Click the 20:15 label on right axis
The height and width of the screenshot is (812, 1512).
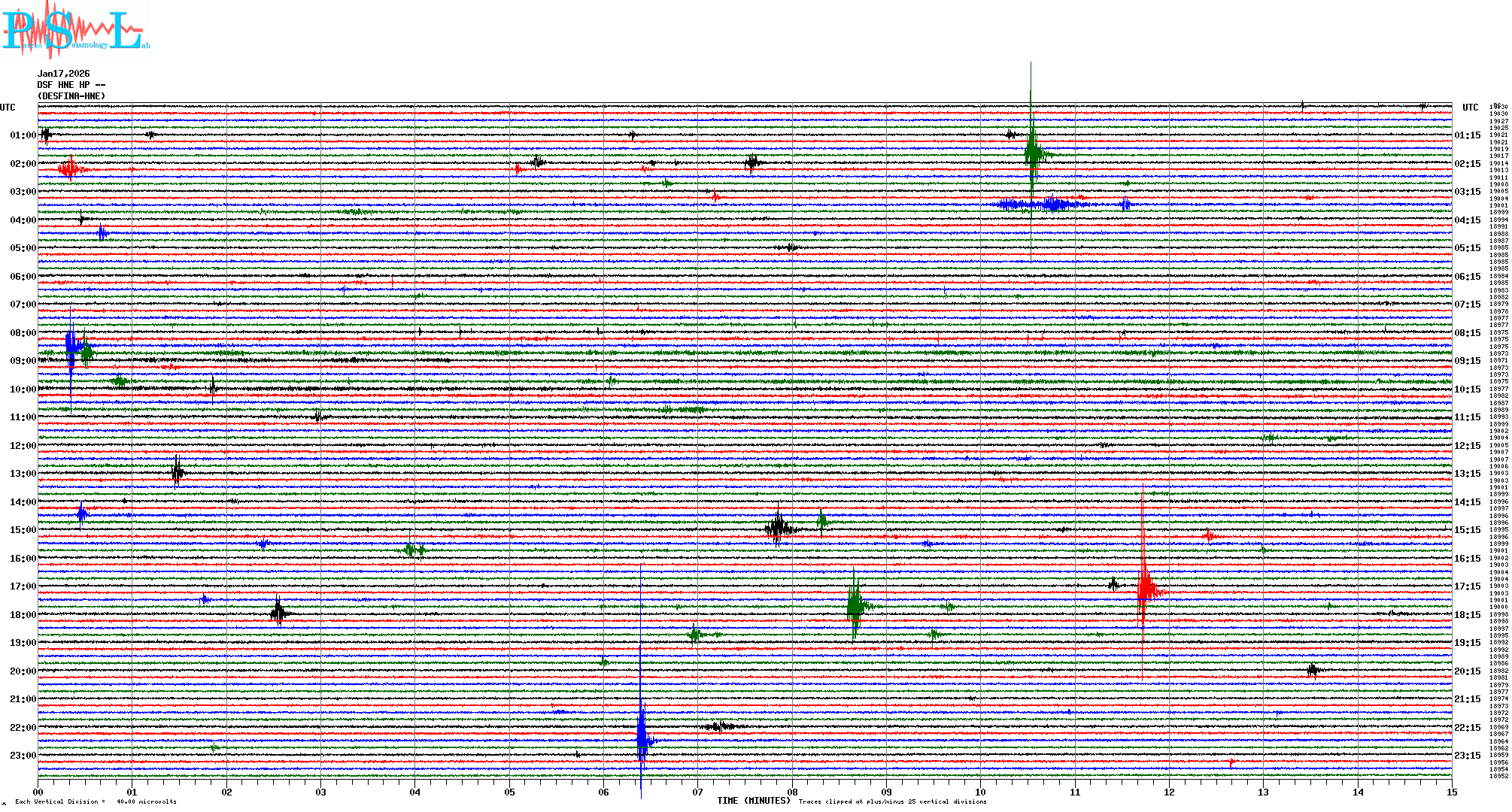click(1467, 671)
